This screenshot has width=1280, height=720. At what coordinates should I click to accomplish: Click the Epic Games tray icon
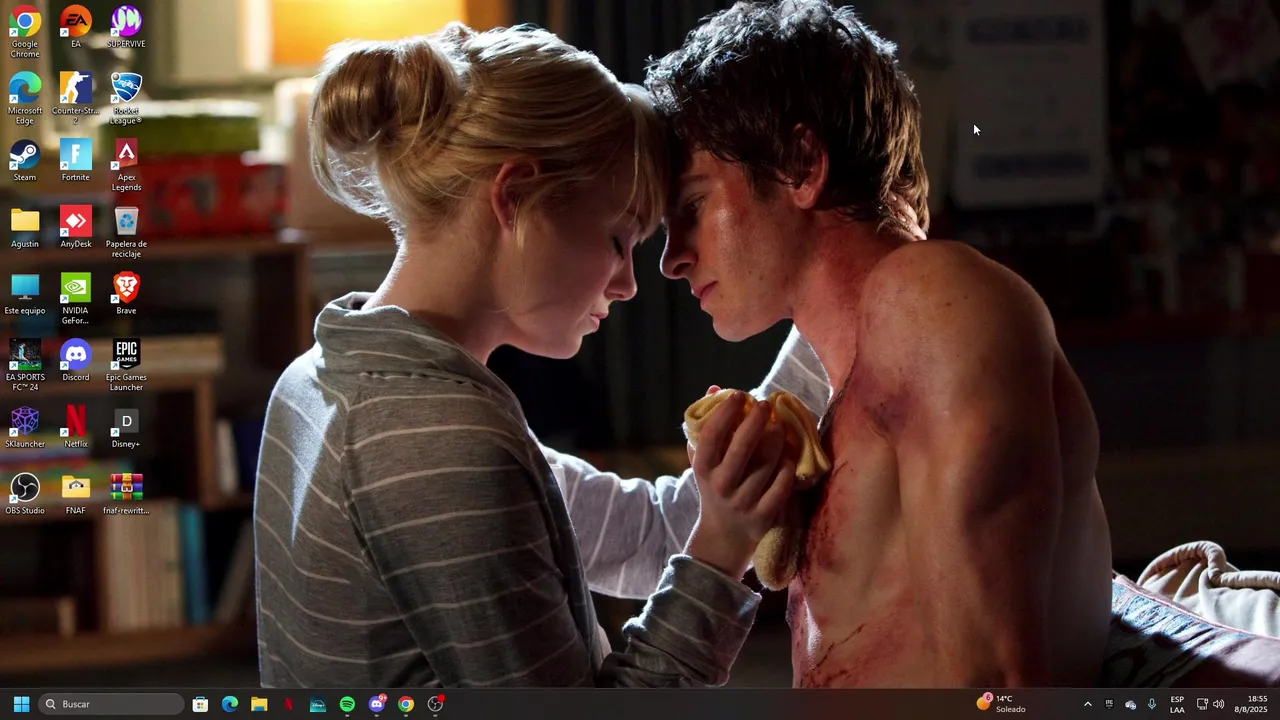[1109, 704]
